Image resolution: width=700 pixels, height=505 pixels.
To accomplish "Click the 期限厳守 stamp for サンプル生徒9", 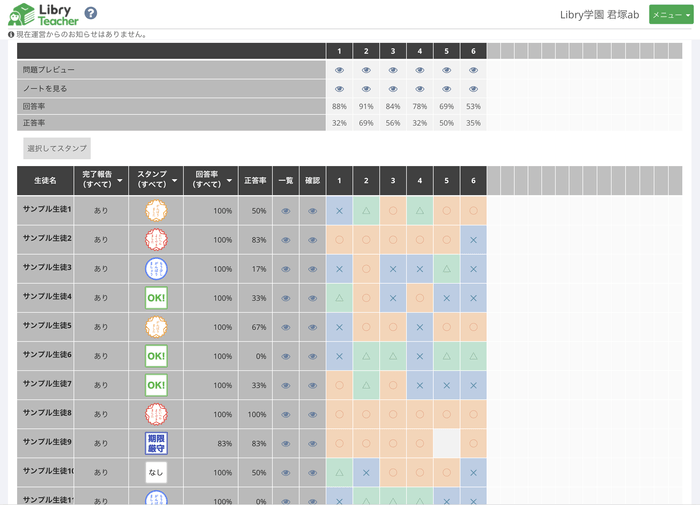I will point(156,443).
